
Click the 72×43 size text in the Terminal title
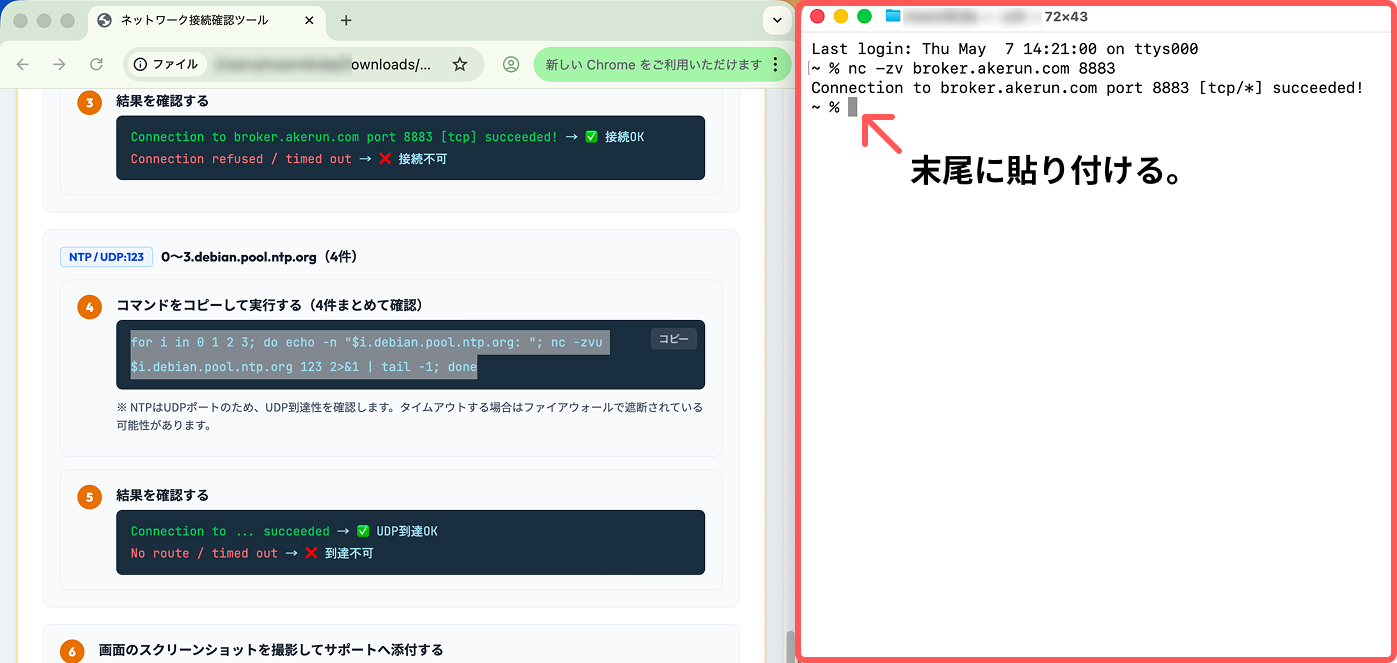tap(1065, 16)
